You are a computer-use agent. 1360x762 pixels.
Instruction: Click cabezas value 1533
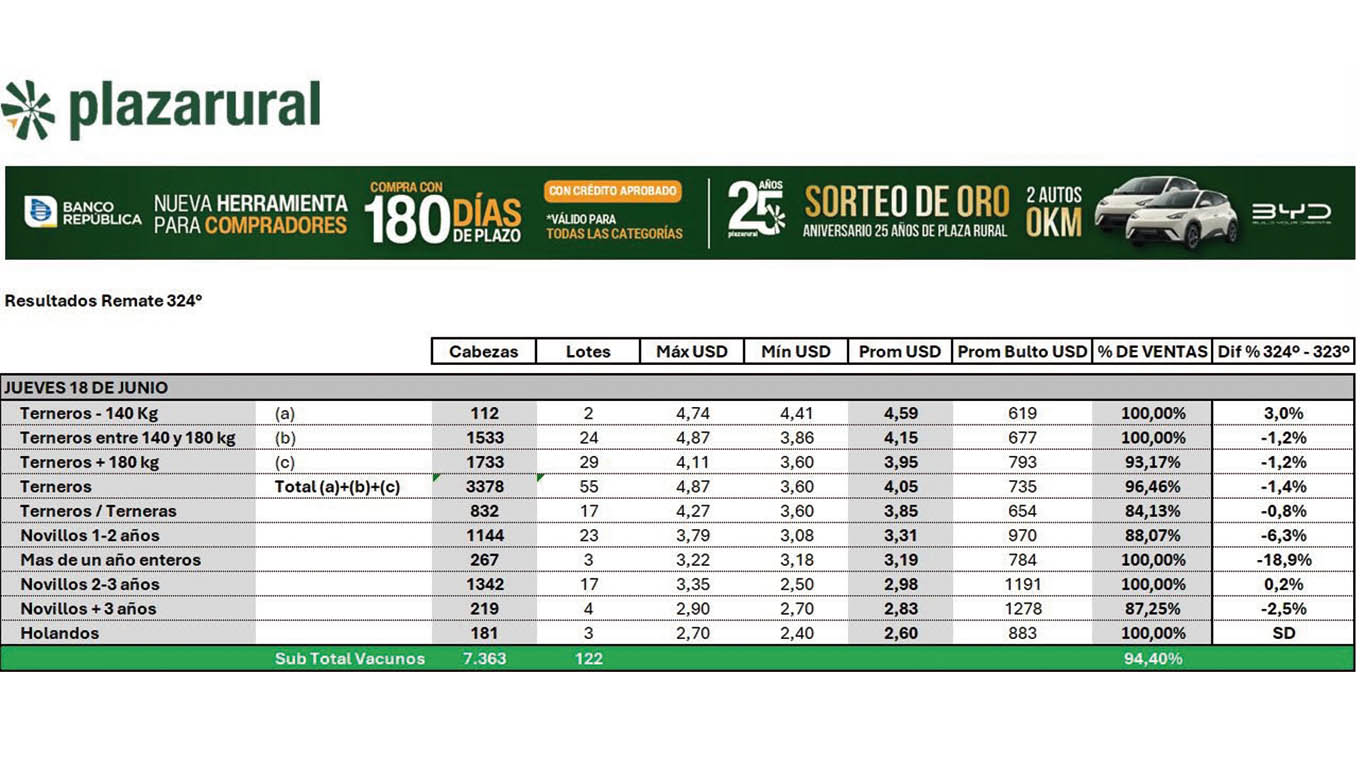(484, 437)
